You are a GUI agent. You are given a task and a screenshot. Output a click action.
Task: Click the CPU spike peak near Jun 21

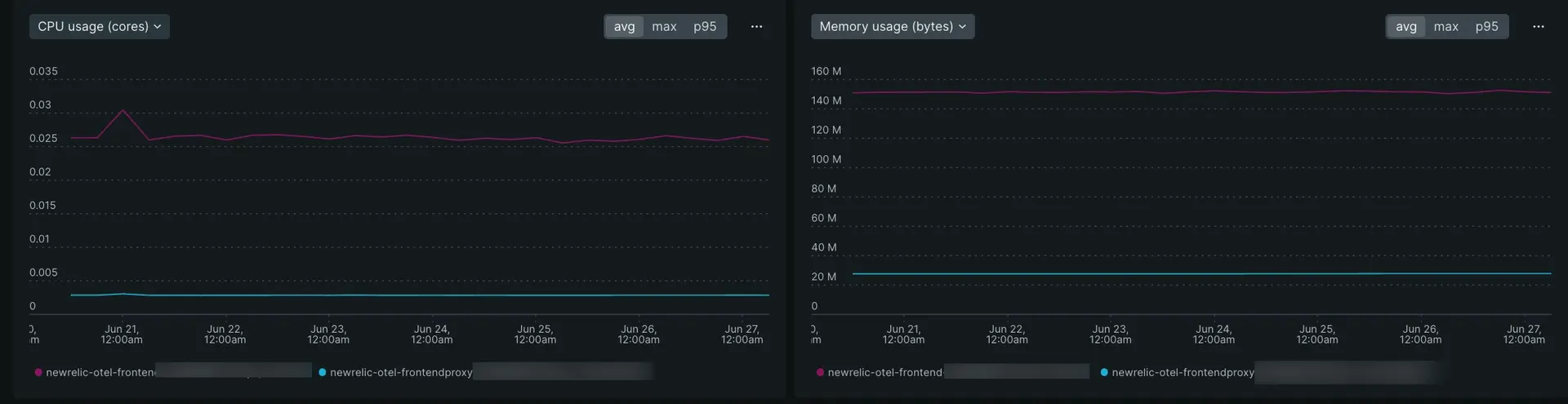coord(122,110)
